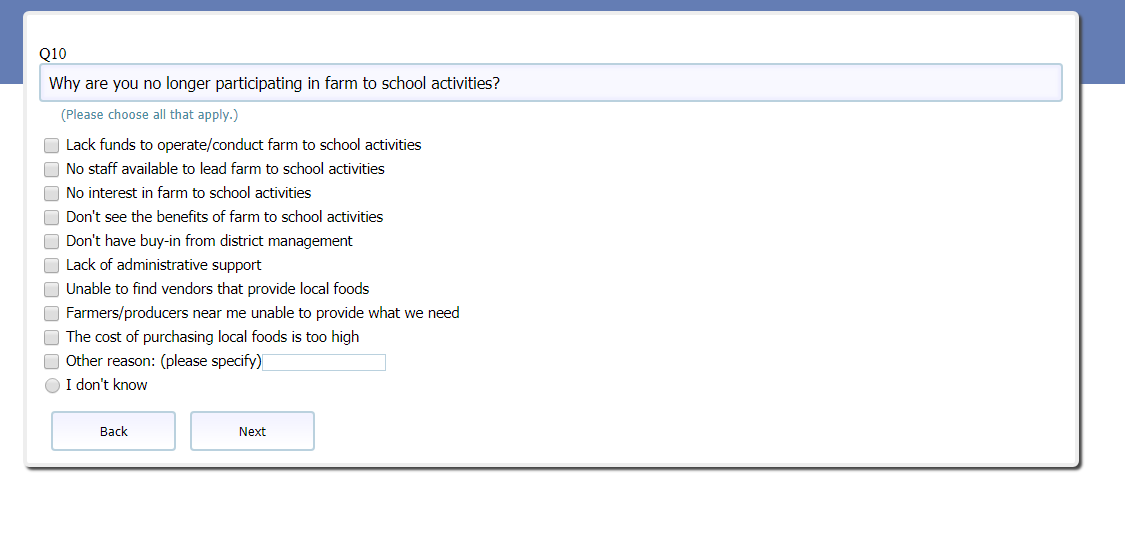This screenshot has width=1125, height=553.
Task: Check 'cost of purchasing local foods' checkbox
Action: [x=52, y=337]
